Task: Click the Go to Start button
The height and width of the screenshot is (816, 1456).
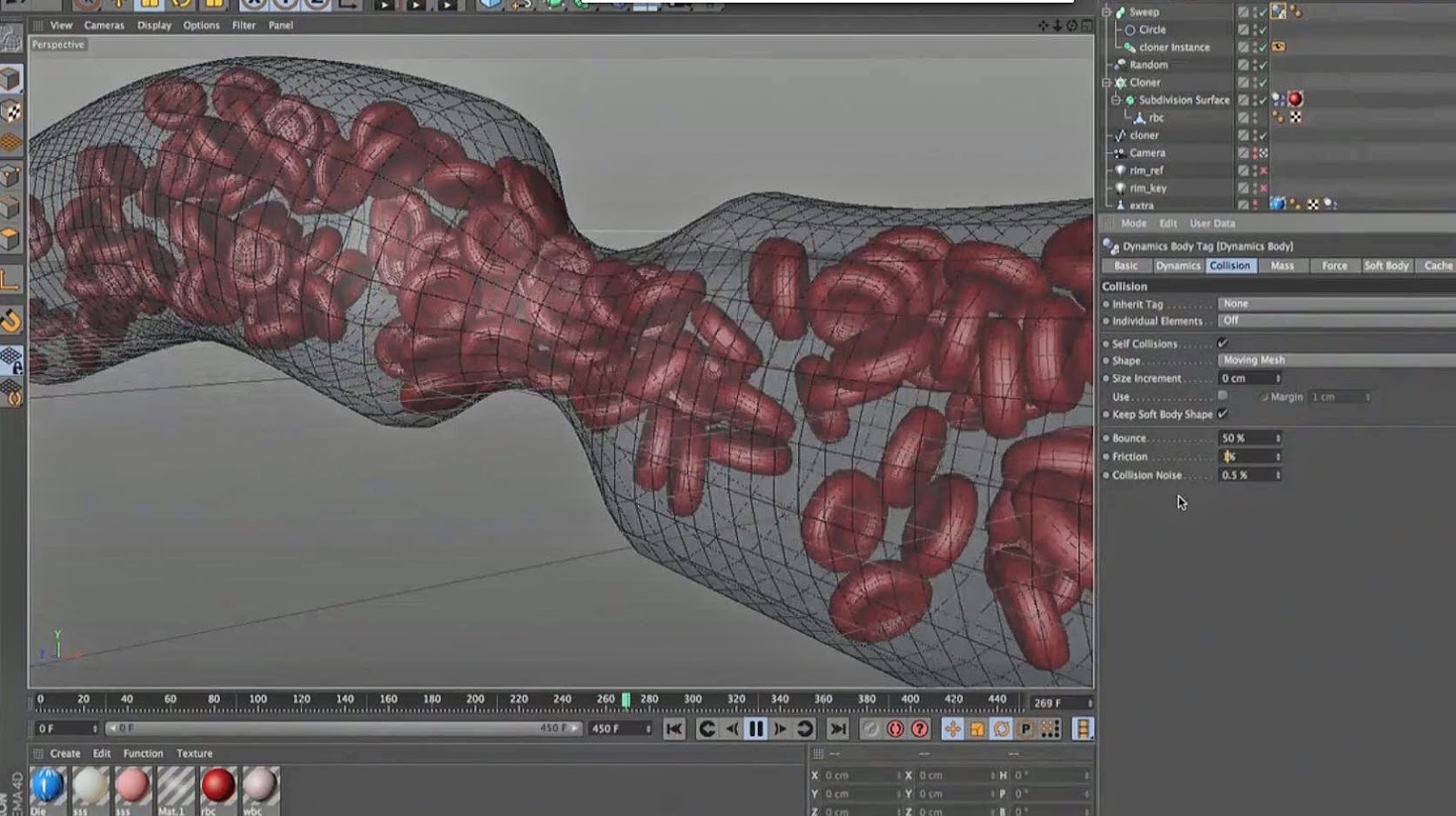Action: [x=673, y=729]
